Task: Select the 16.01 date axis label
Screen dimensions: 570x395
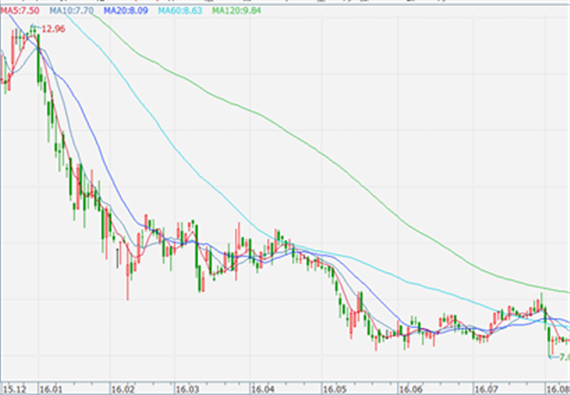Action: tap(51, 390)
